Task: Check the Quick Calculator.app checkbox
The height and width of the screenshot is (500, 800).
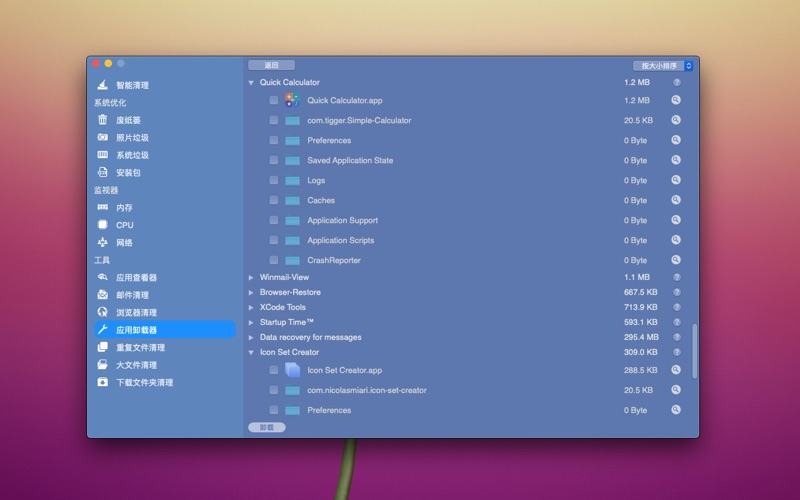Action: tap(273, 100)
